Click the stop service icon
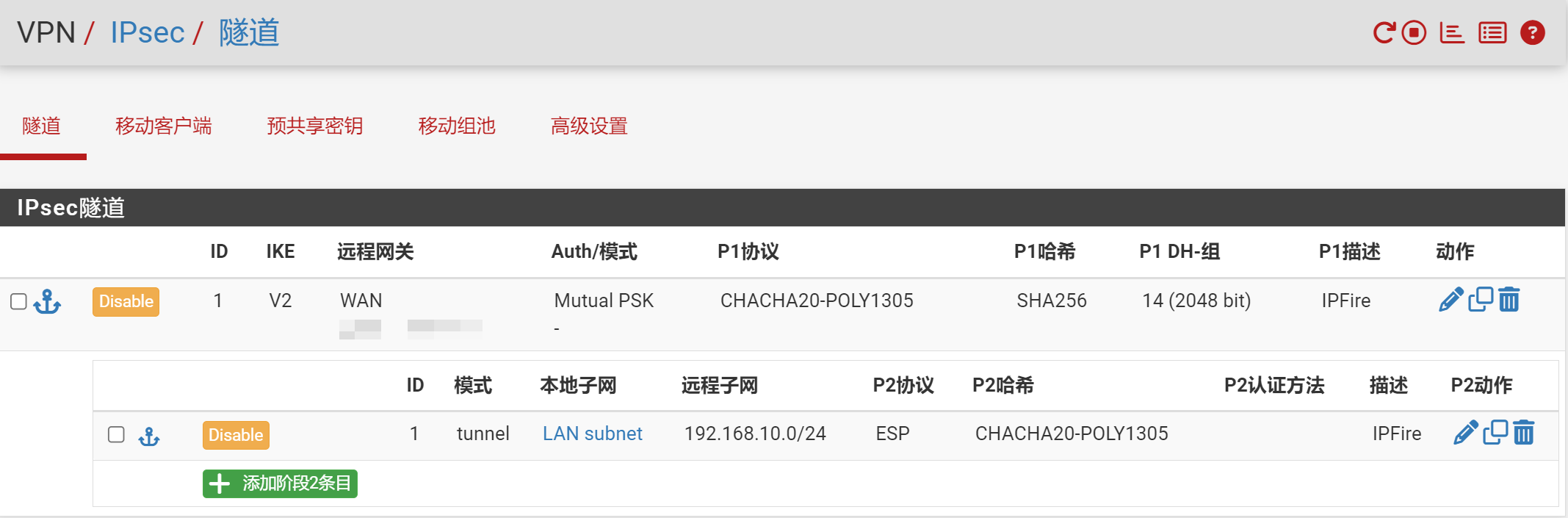The image size is (1568, 518). pos(1414,33)
